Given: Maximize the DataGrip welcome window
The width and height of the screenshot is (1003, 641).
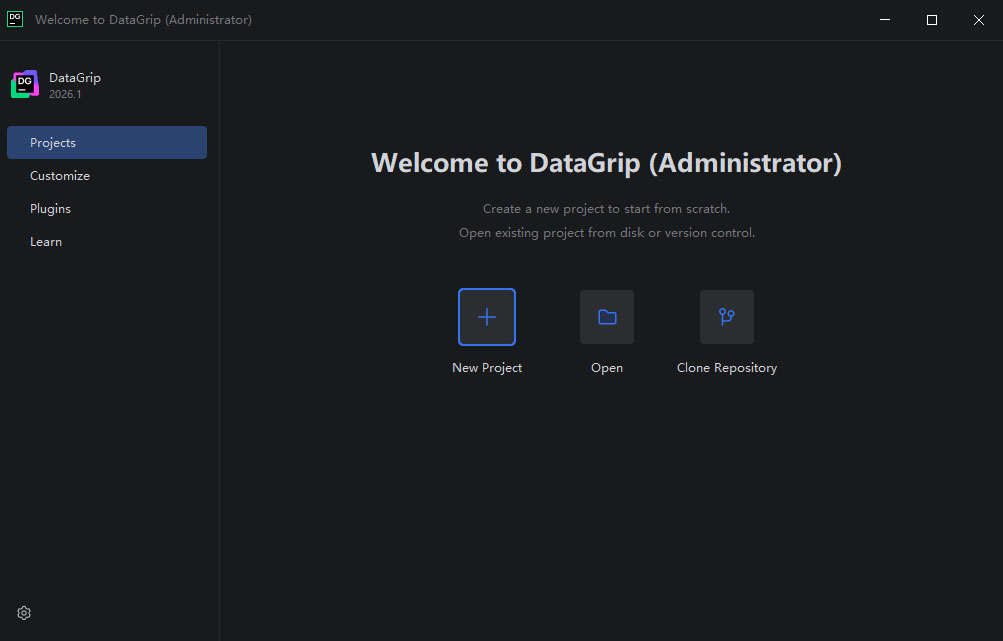Looking at the screenshot, I should (x=932, y=20).
